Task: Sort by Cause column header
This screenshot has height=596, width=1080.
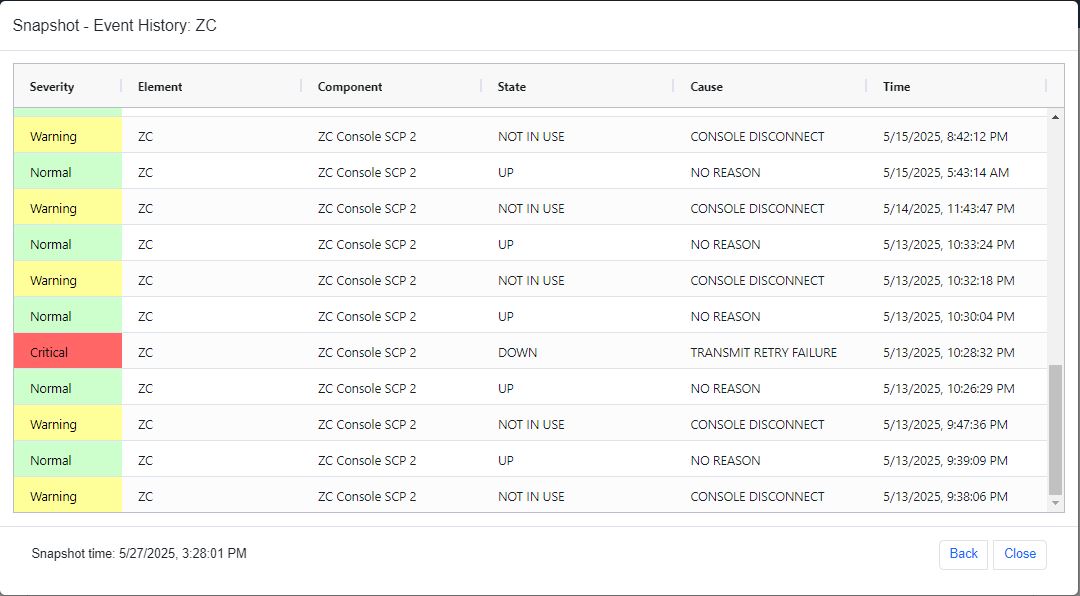Action: (707, 87)
